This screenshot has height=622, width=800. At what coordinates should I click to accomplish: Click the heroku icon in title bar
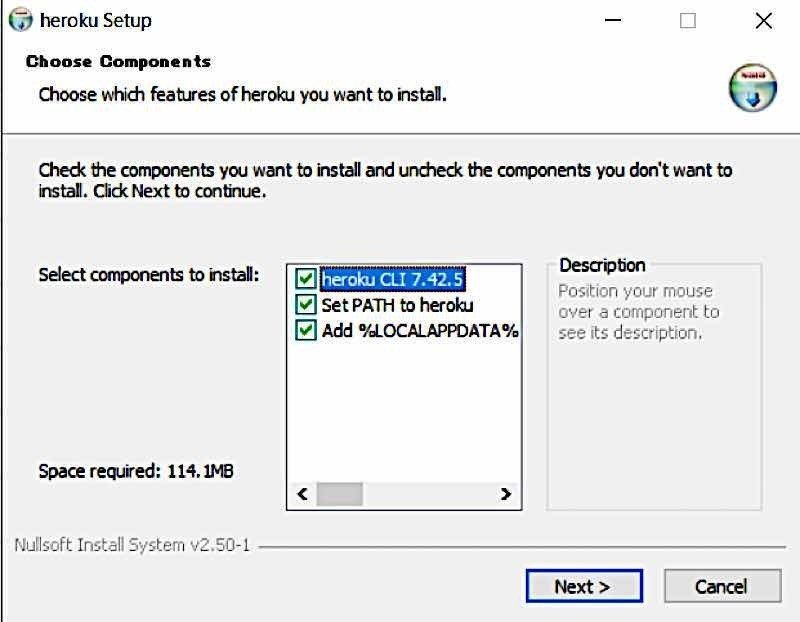pyautogui.click(x=20, y=20)
